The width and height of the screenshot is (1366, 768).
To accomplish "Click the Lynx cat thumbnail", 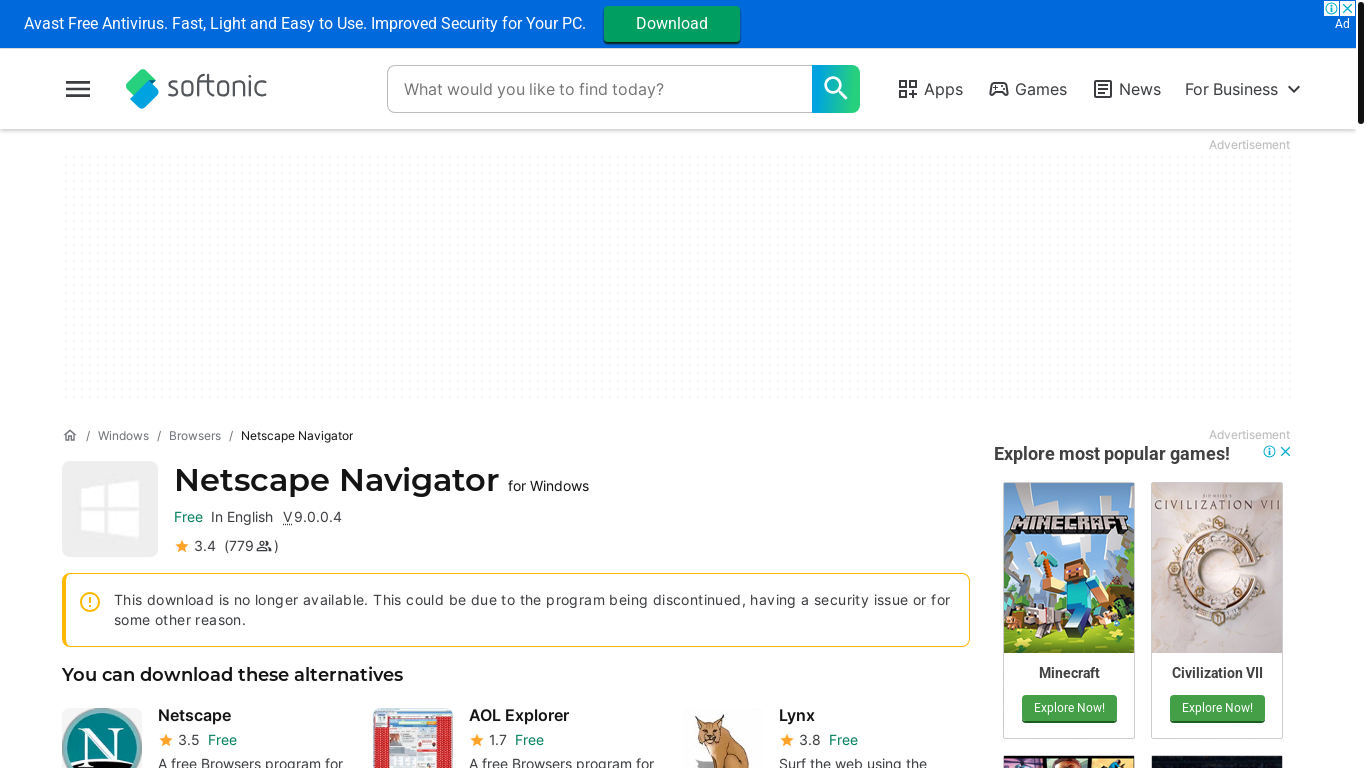I will (x=723, y=738).
